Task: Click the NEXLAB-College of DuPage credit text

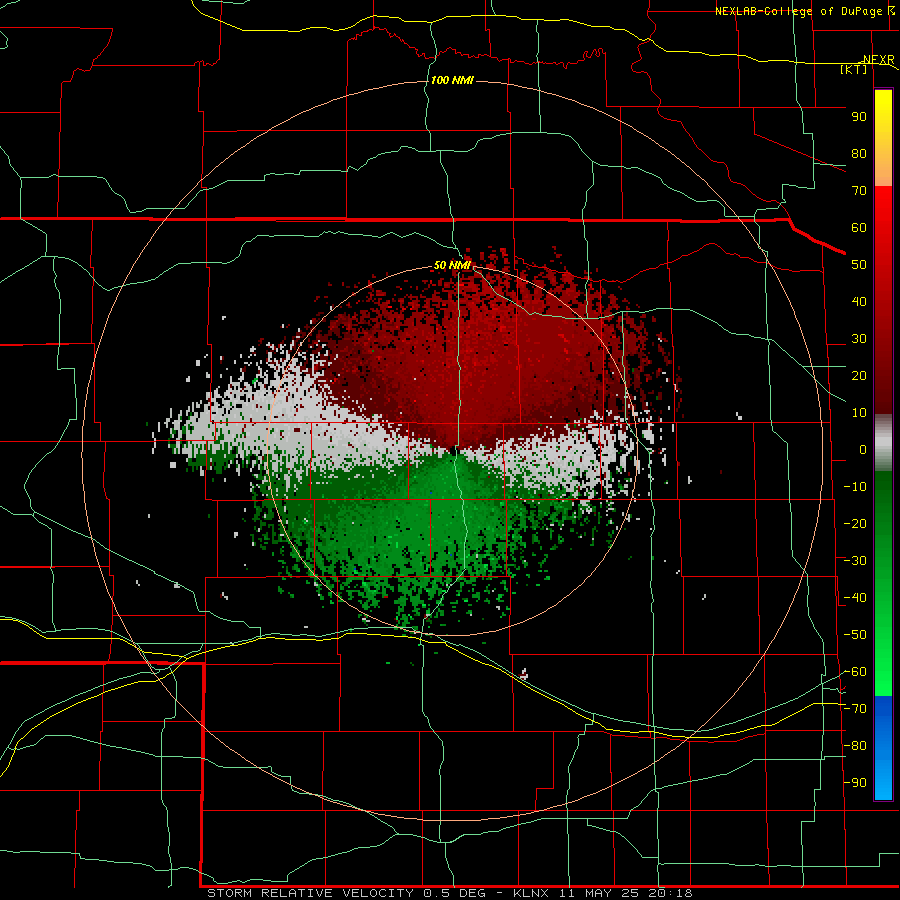Action: pyautogui.click(x=798, y=11)
